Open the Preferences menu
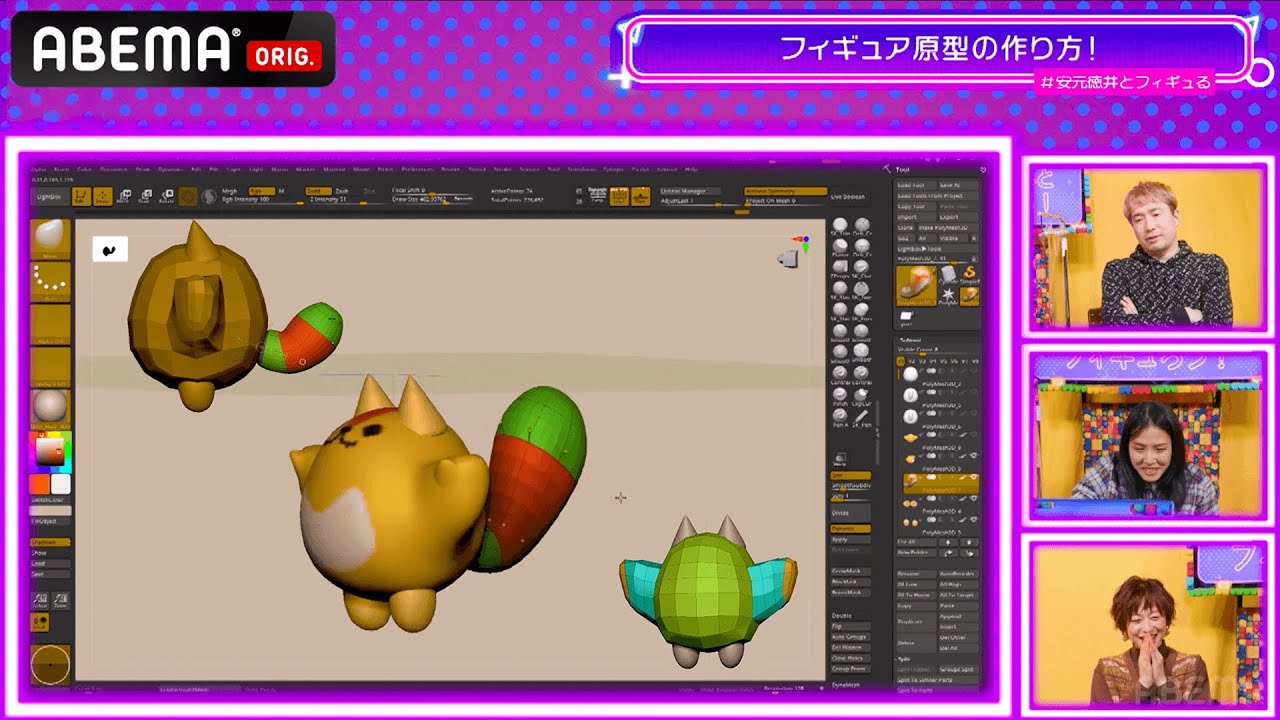Viewport: 1280px width, 720px height. pos(417,169)
